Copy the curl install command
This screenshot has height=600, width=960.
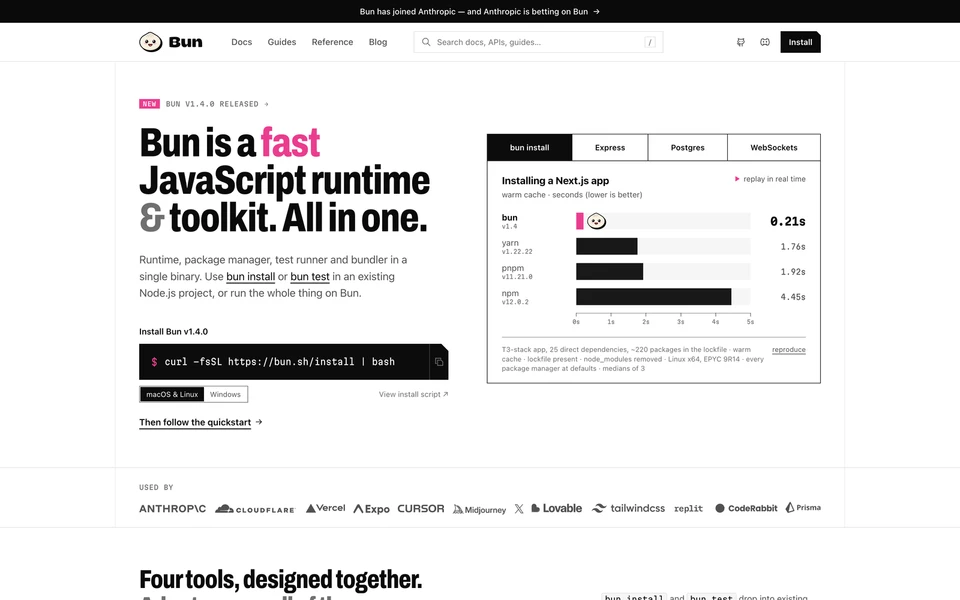[x=439, y=362]
